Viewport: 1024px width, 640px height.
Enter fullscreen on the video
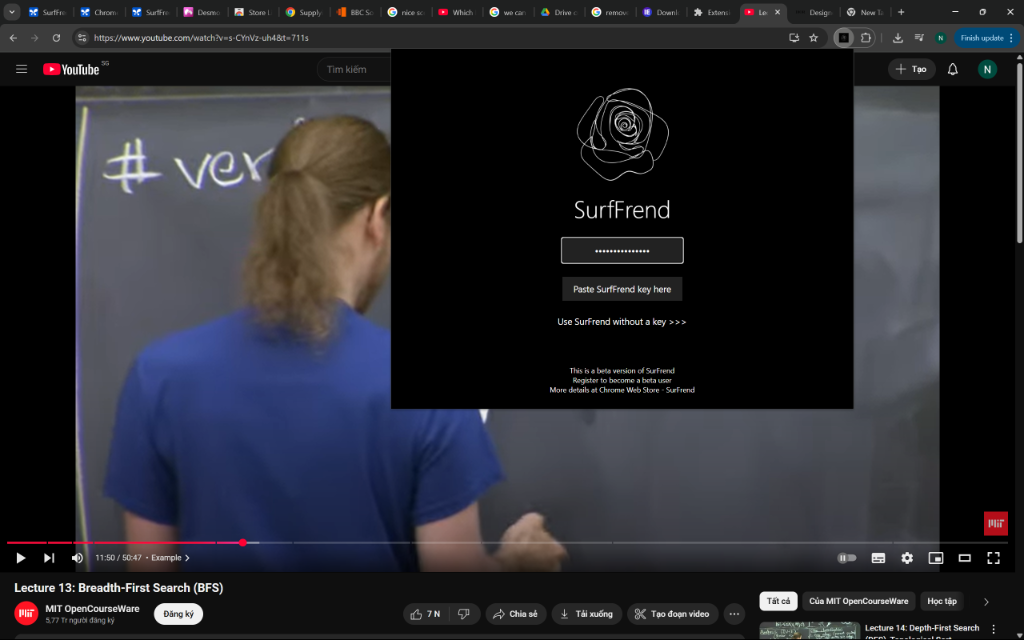coord(993,558)
